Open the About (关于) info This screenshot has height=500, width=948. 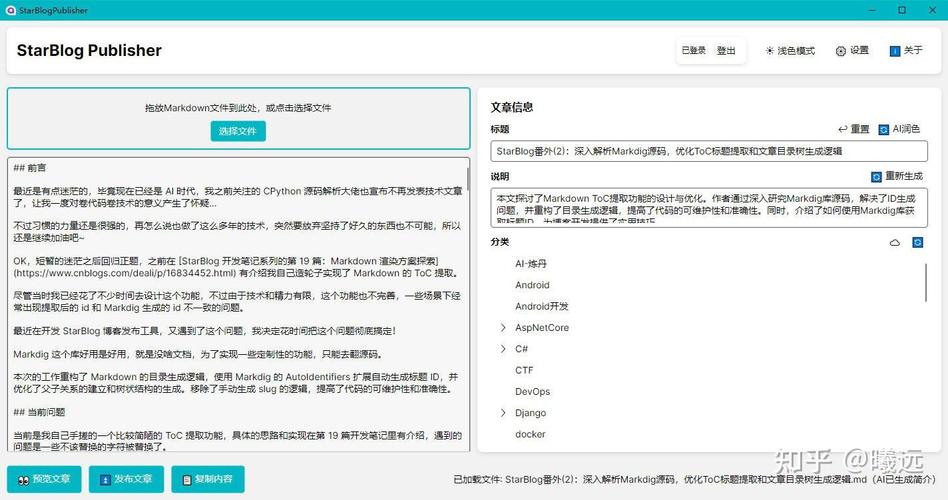(x=906, y=51)
